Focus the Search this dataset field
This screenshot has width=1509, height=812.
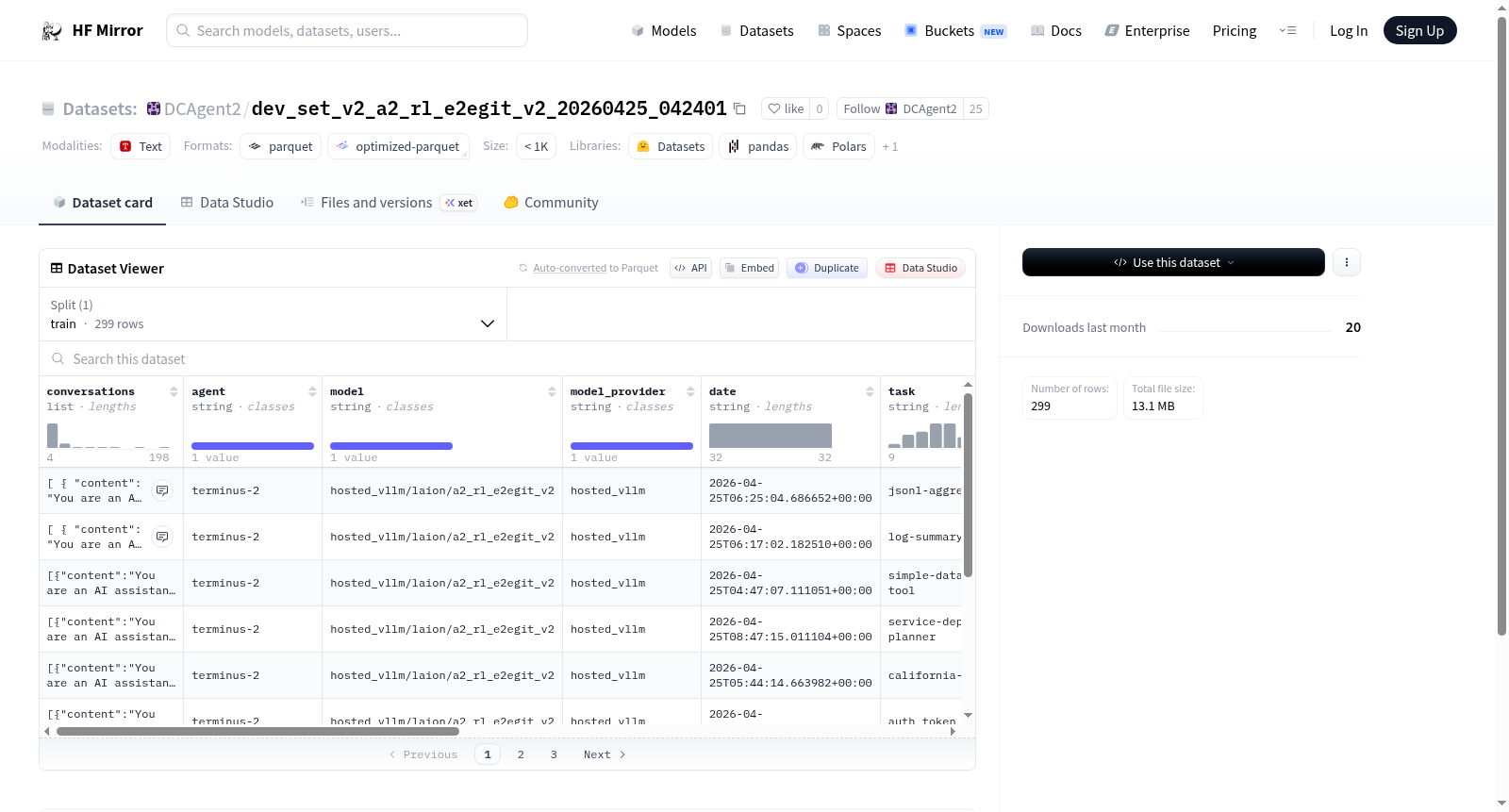pyautogui.click(x=507, y=359)
